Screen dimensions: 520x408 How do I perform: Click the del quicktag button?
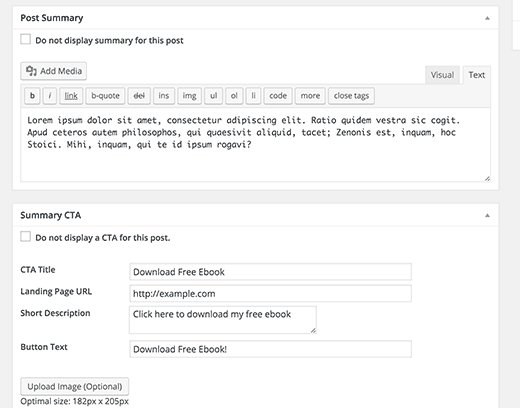point(139,96)
